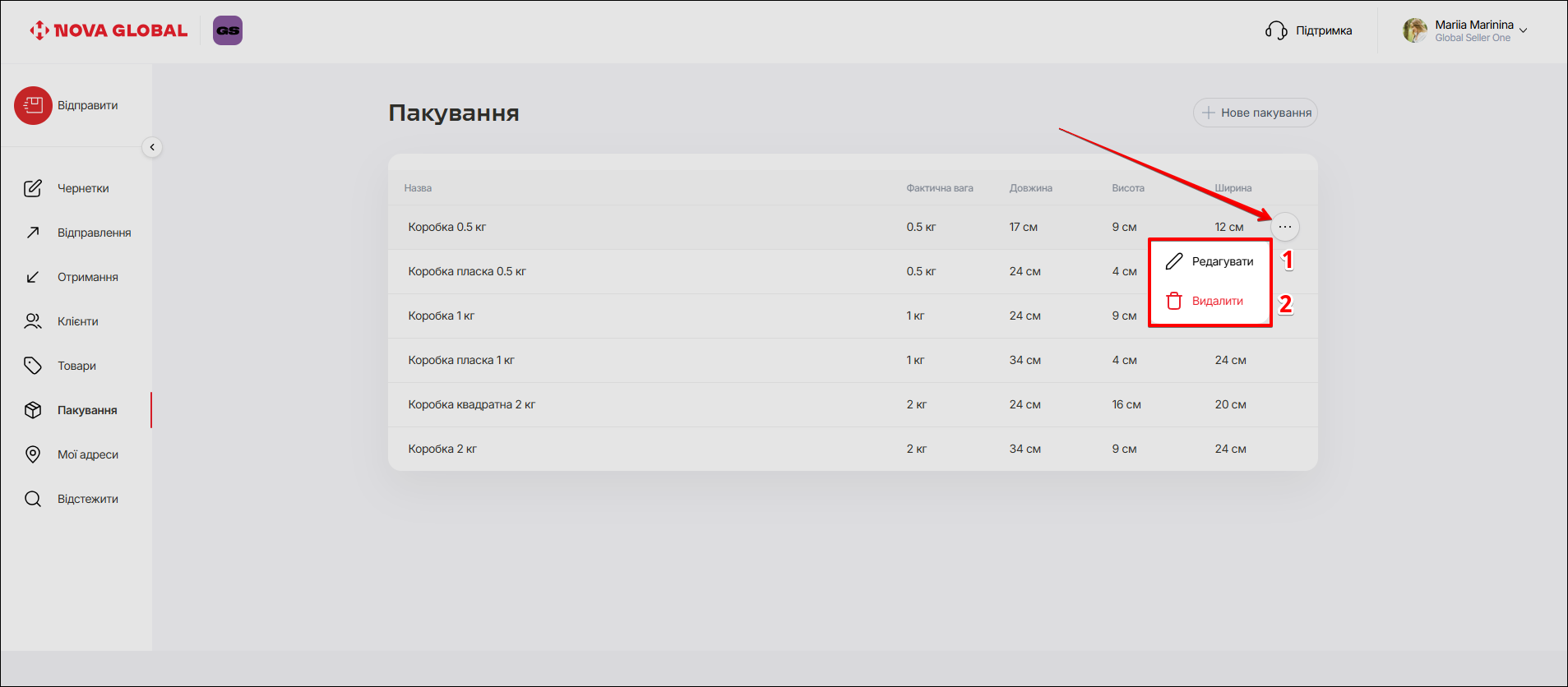Viewport: 1568px width, 687px height.
Task: Click the Нове пакування button
Action: pyautogui.click(x=1256, y=113)
